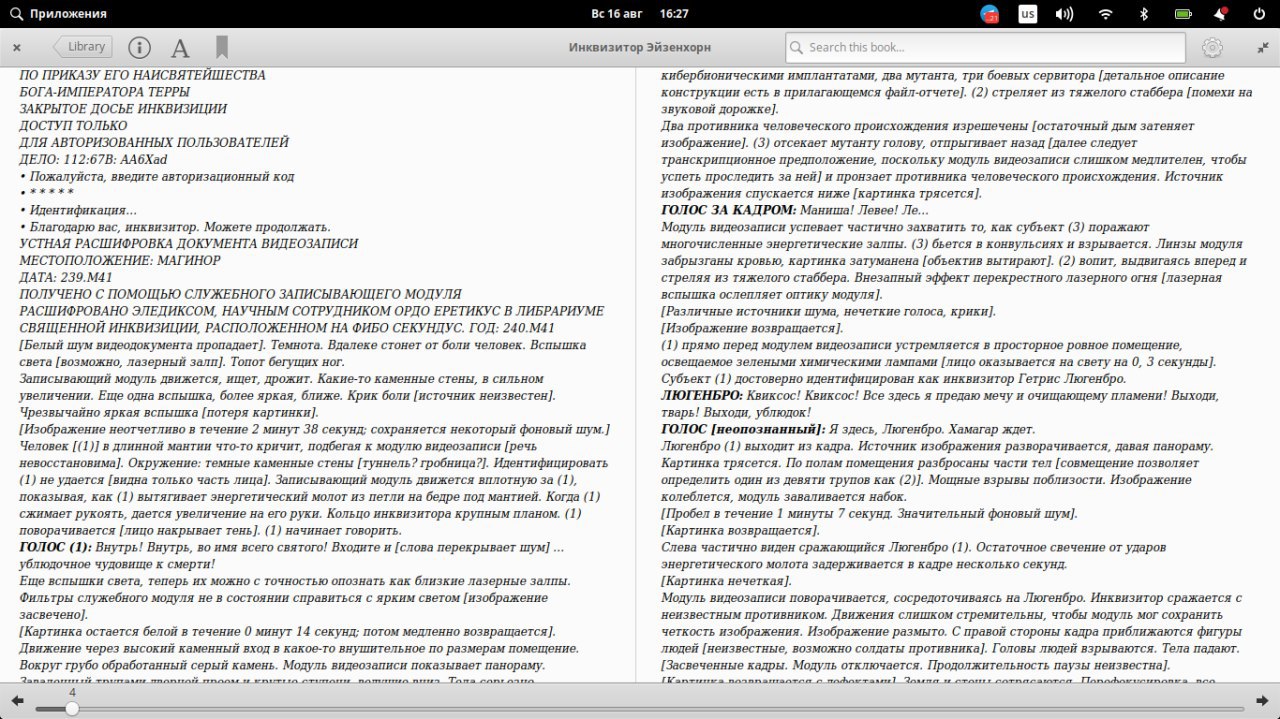Open the session power menu icon
This screenshot has width=1280, height=719.
[1259, 14]
